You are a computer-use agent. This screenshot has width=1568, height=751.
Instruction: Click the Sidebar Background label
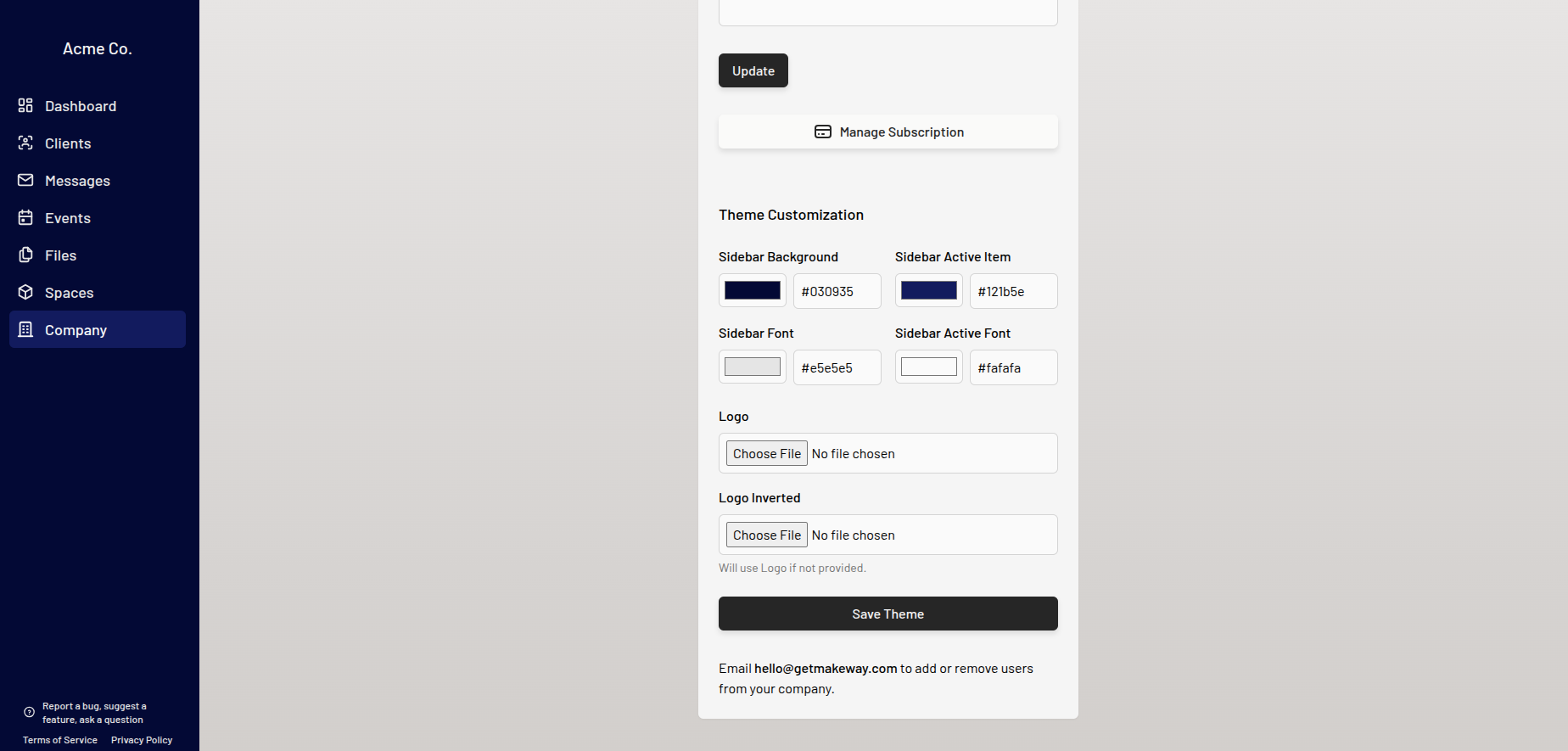point(778,257)
